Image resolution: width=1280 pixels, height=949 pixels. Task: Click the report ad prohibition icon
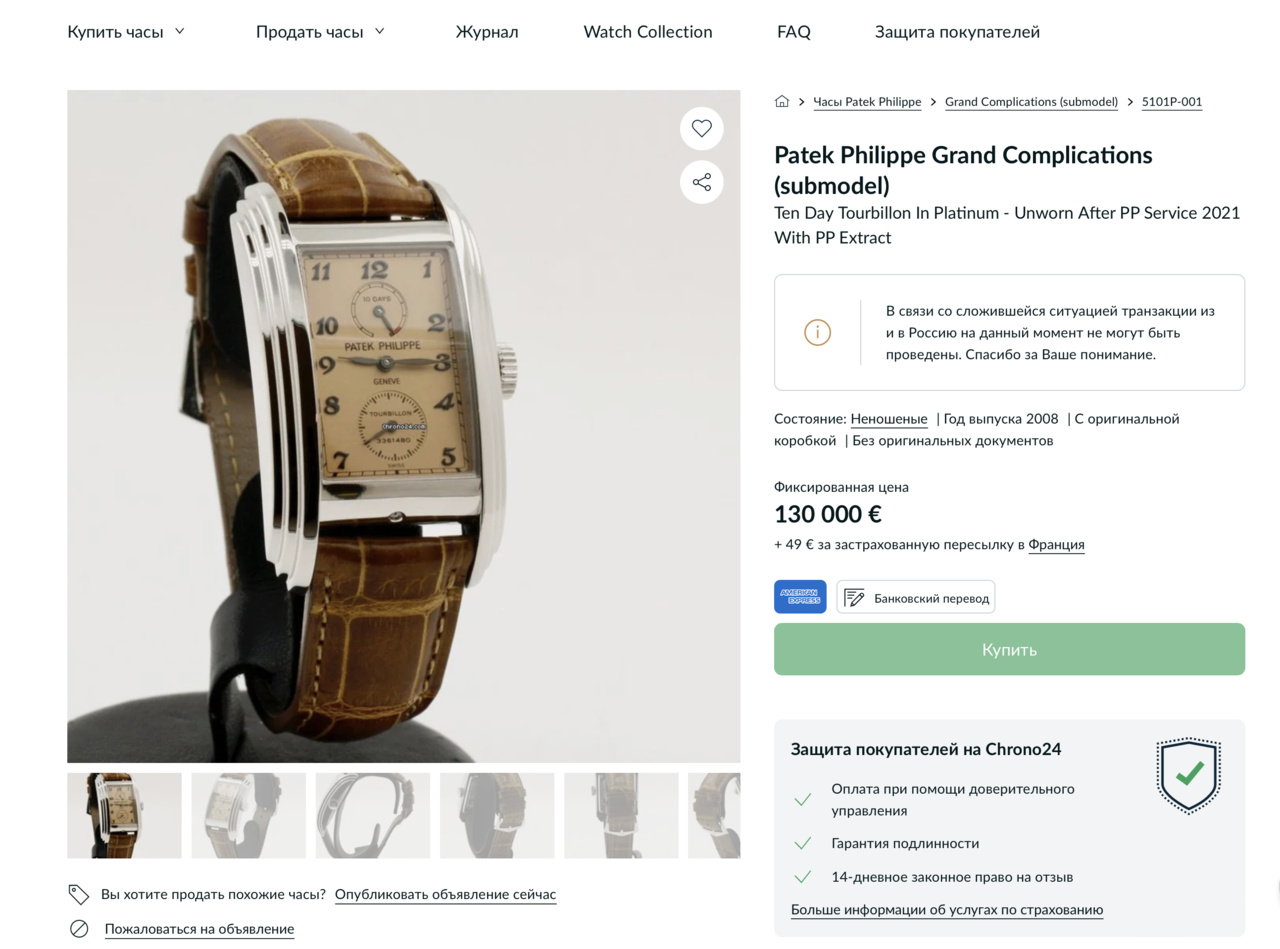pyautogui.click(x=79, y=929)
